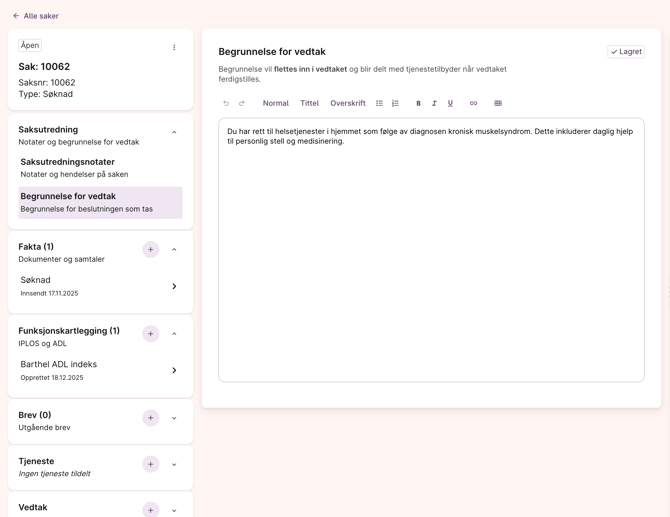Expand the Brev section chevron
Viewport: 670px width, 517px height.
click(x=174, y=418)
